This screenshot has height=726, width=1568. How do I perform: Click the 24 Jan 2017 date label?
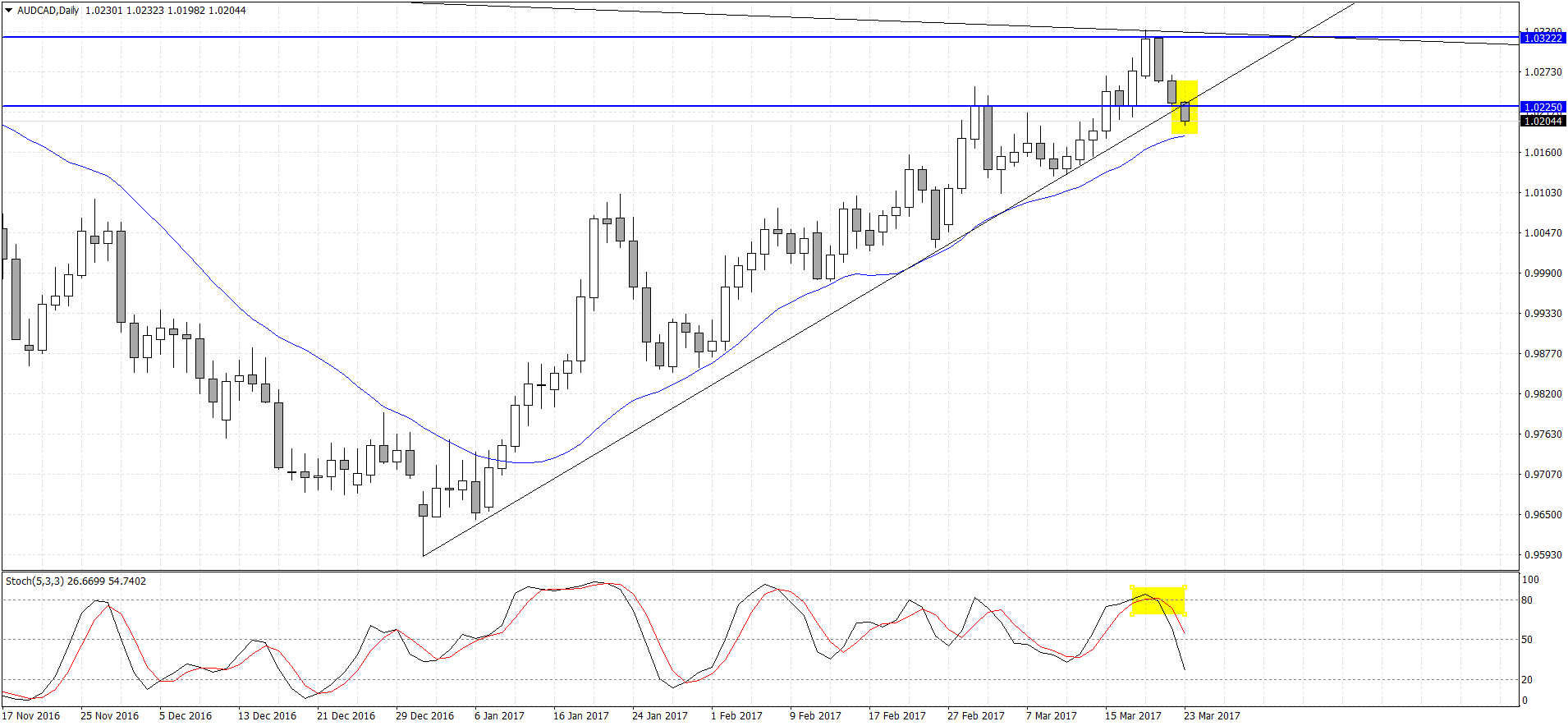point(660,716)
